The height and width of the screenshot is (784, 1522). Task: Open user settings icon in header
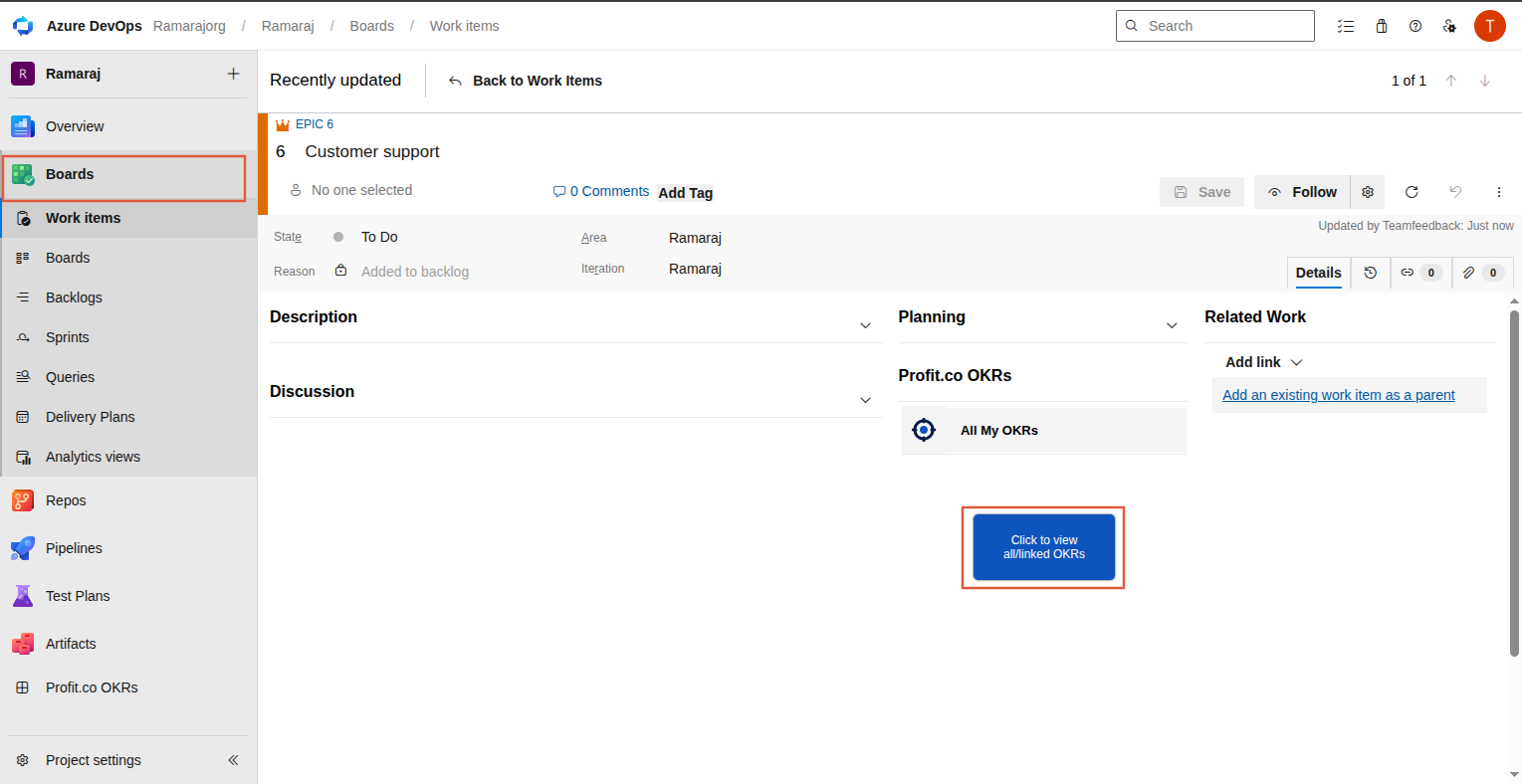tap(1449, 26)
